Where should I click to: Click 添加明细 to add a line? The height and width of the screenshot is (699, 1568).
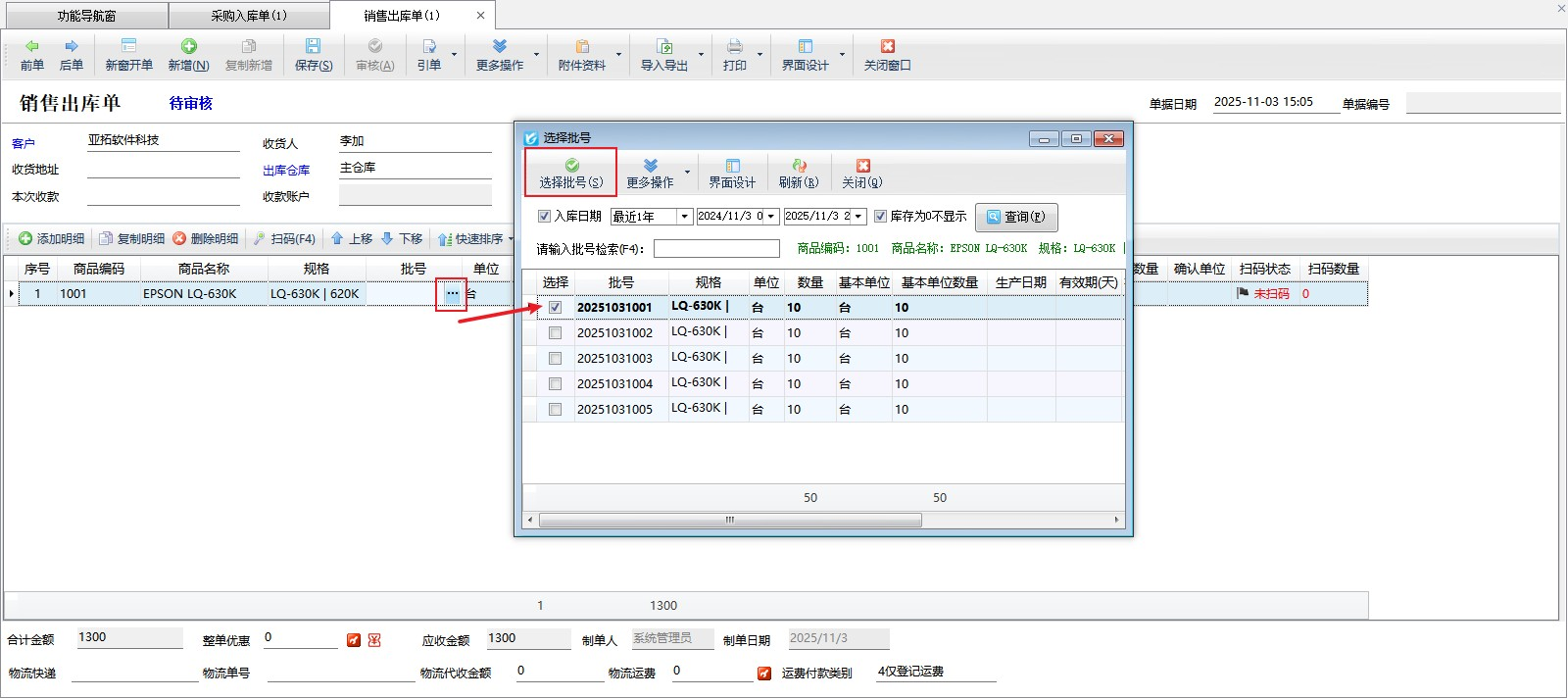[51, 239]
